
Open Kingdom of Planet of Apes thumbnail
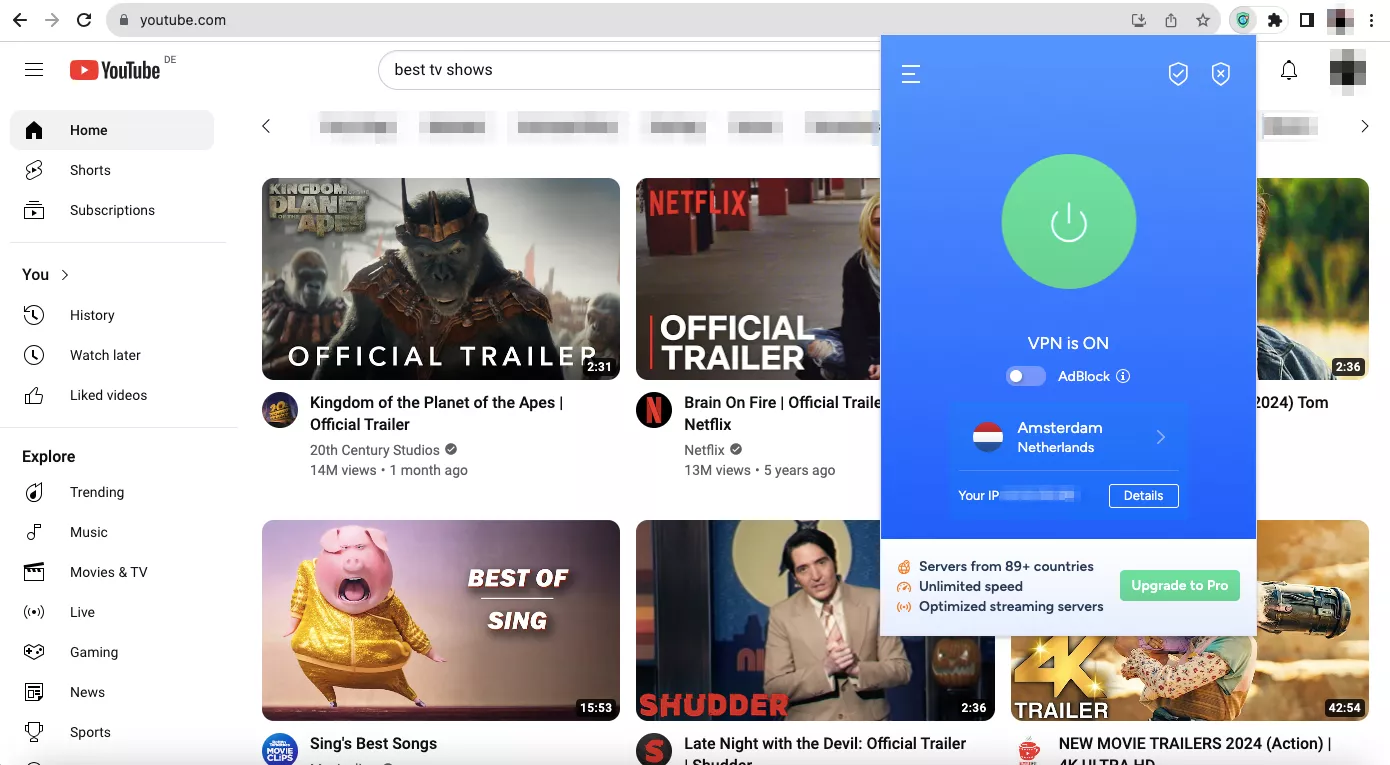coord(440,279)
